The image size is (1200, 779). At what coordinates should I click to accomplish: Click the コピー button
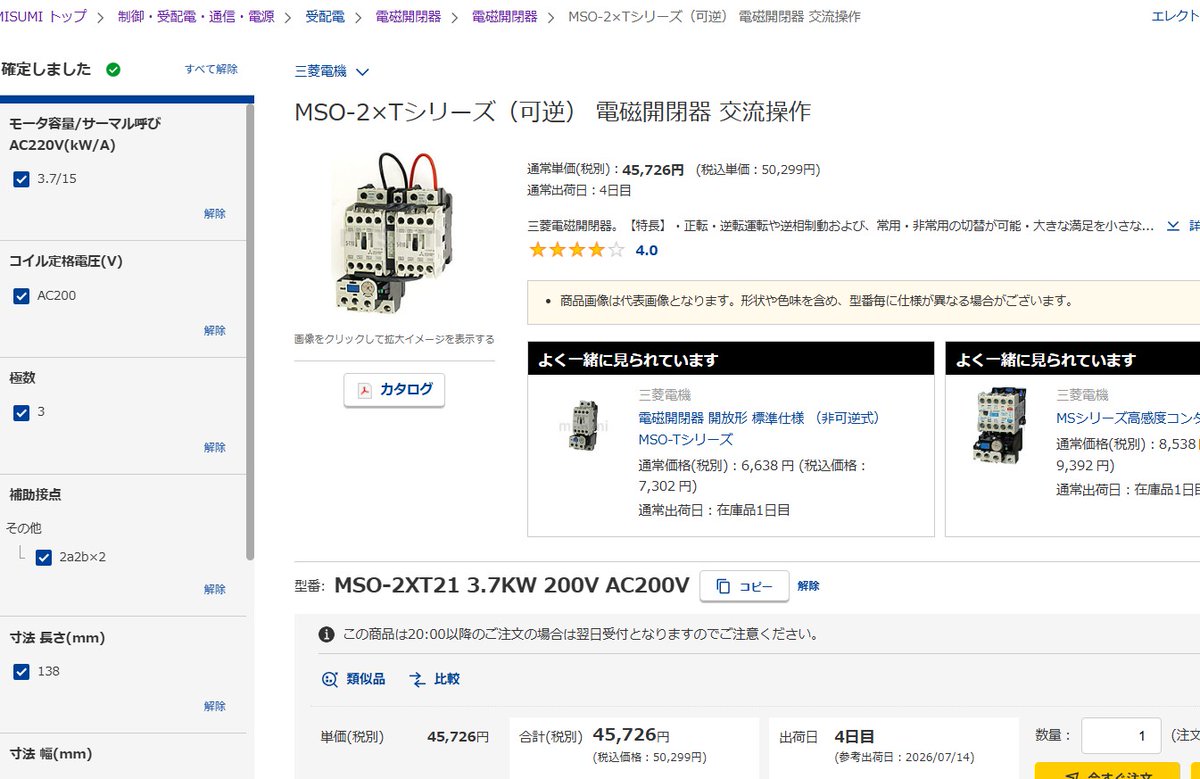(744, 586)
